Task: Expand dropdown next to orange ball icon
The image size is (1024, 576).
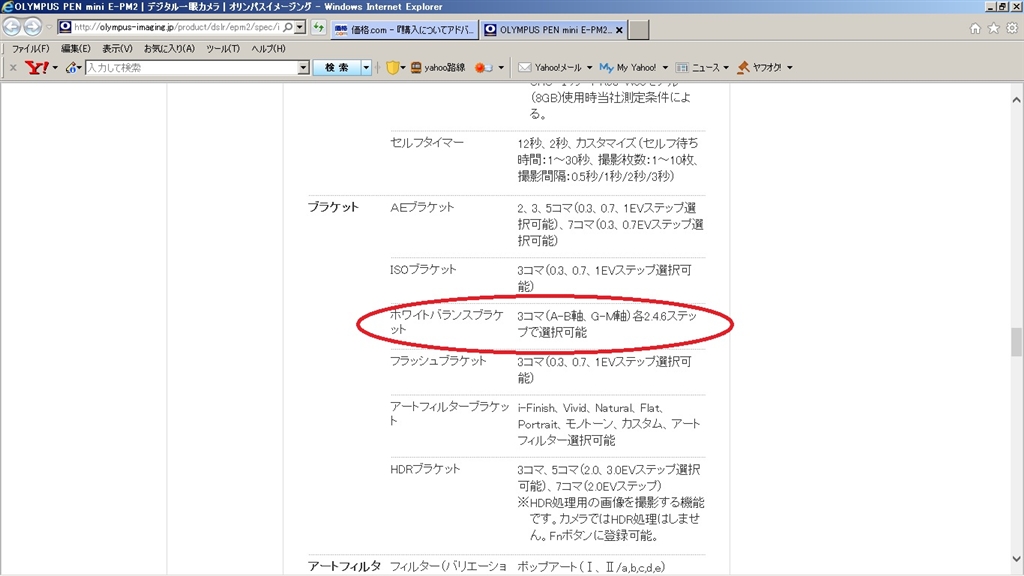Action: (501, 67)
